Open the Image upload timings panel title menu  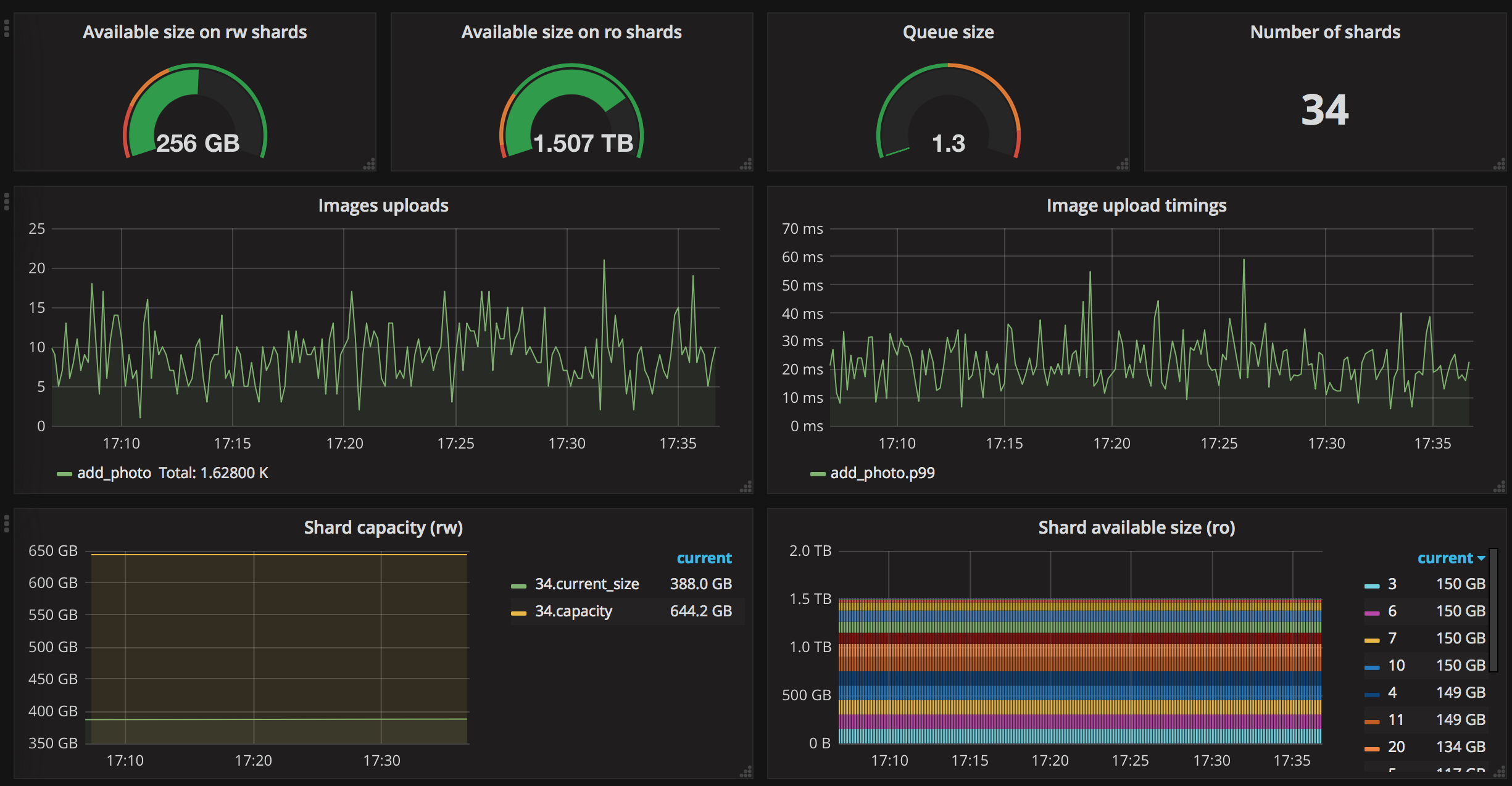(1137, 205)
